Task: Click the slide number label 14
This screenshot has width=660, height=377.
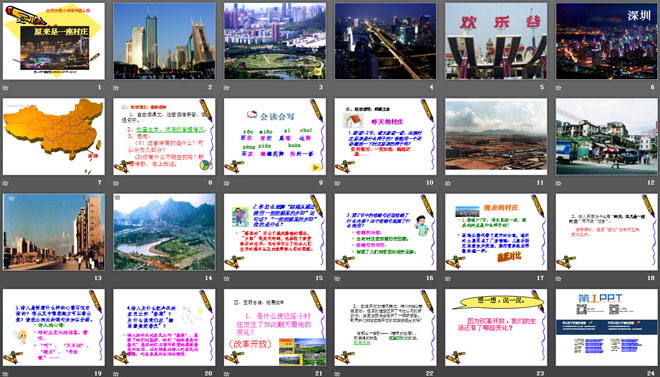Action: [x=209, y=278]
